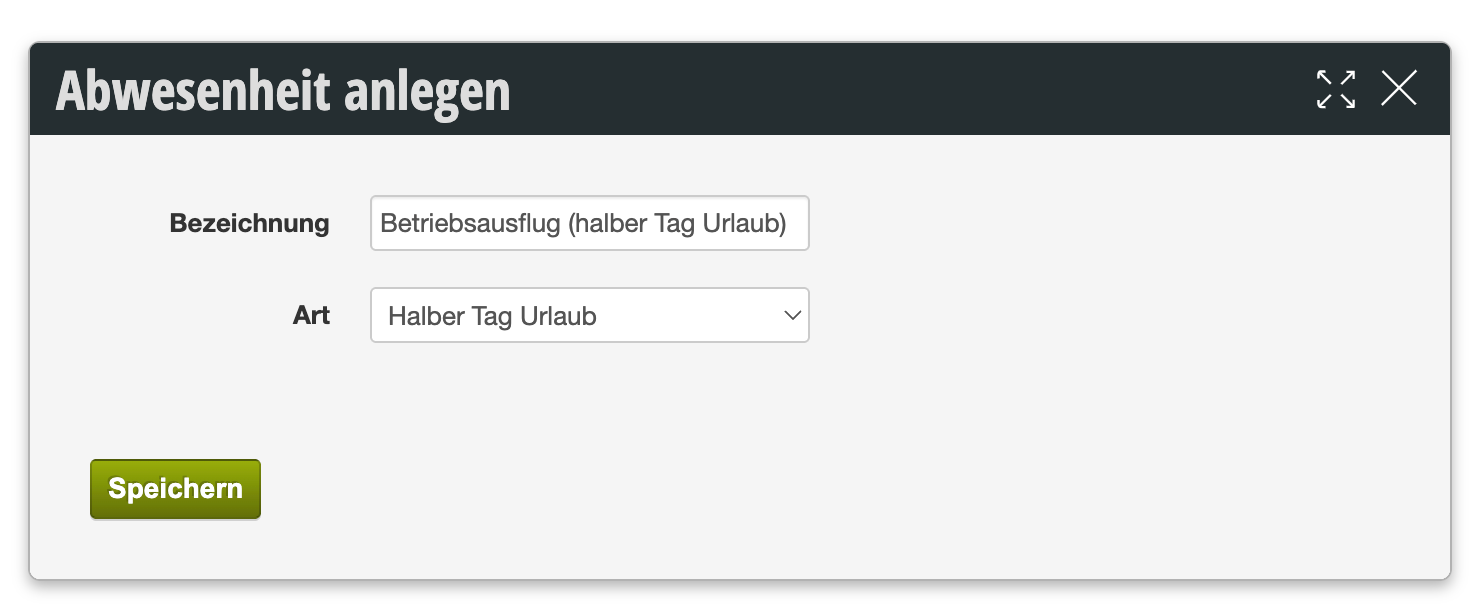Click the Art label
The image size is (1472, 612).
tap(311, 316)
